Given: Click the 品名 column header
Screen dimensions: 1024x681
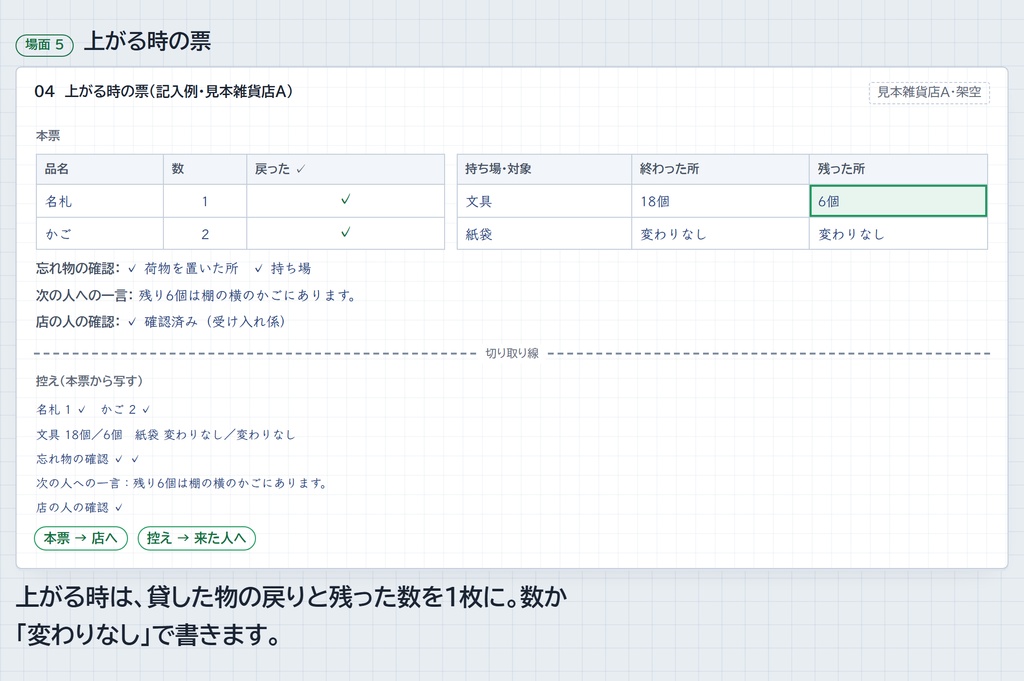Looking at the screenshot, I should [x=100, y=169].
